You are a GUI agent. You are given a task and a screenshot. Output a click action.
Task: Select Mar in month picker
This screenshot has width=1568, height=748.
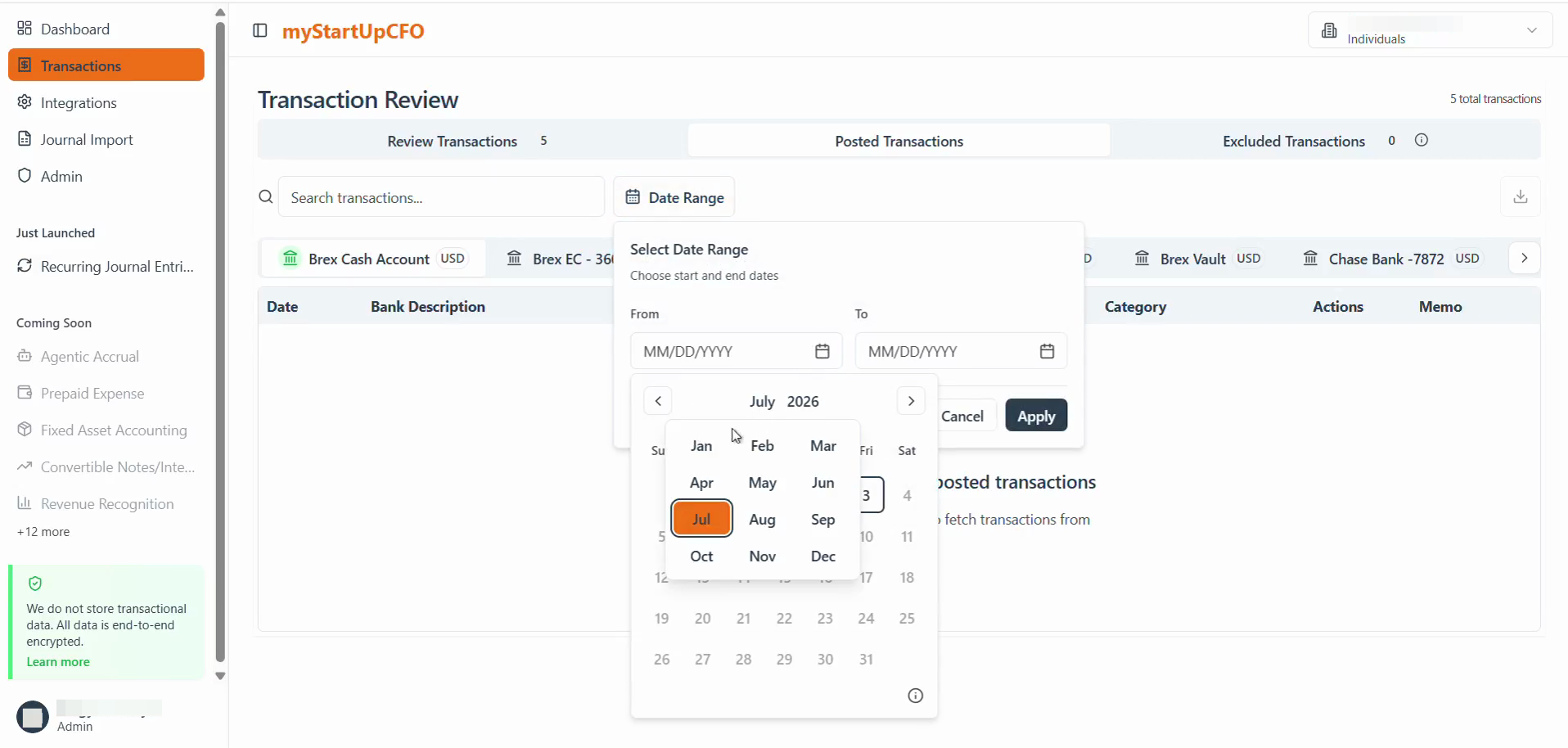click(x=823, y=445)
